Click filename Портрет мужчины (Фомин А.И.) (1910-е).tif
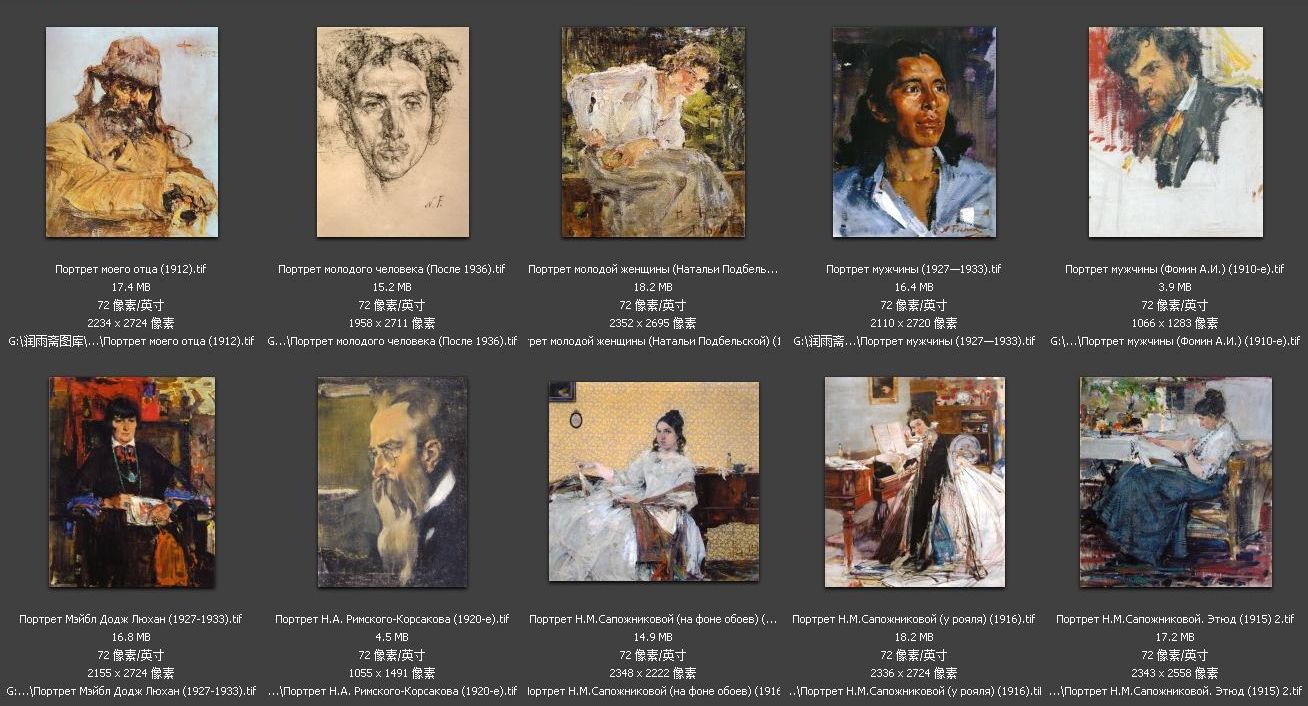This screenshot has width=1308, height=706. click(x=1176, y=269)
